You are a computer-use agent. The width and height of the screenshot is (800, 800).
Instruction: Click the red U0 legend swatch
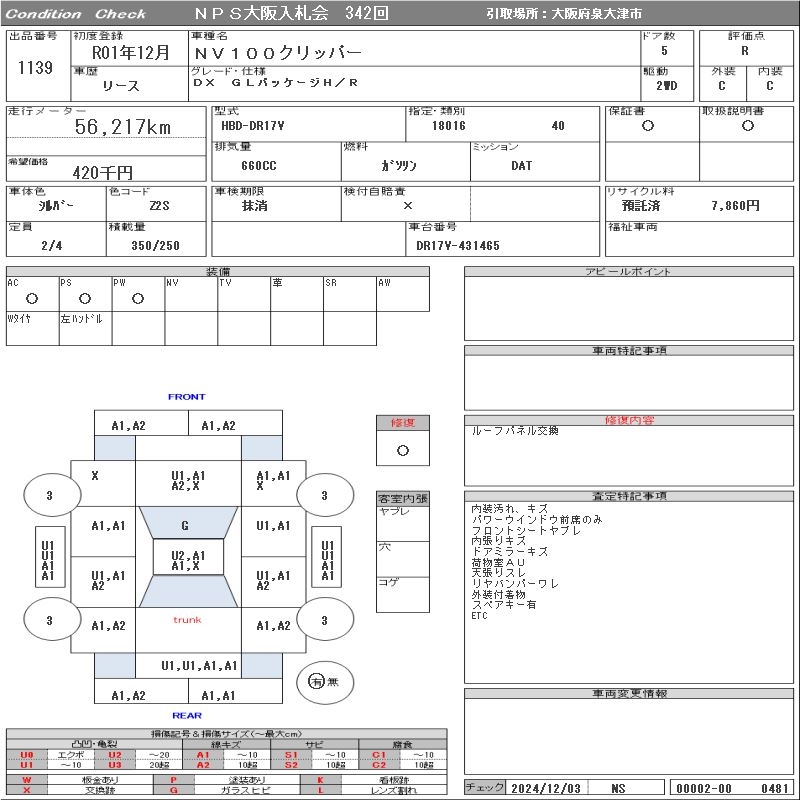27,755
